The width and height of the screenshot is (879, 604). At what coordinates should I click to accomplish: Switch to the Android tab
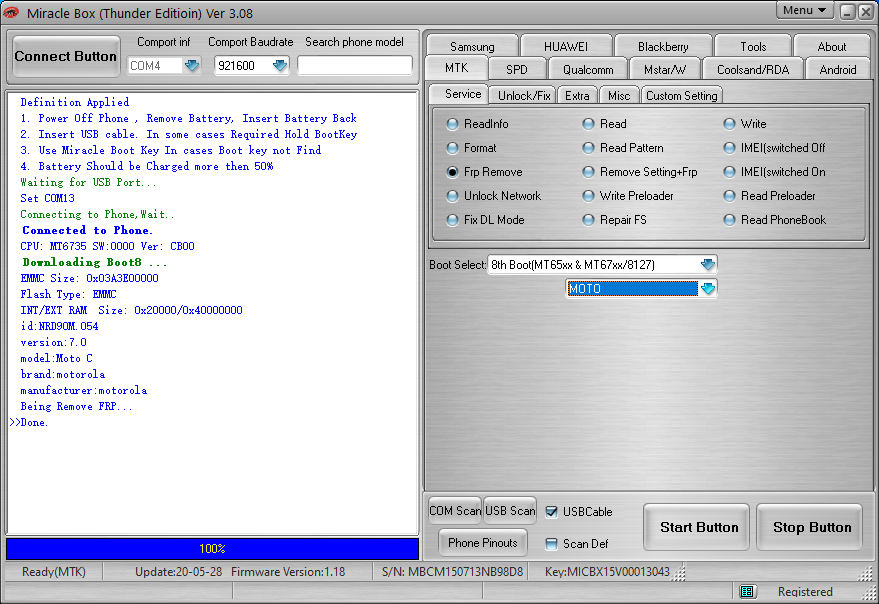[x=838, y=70]
